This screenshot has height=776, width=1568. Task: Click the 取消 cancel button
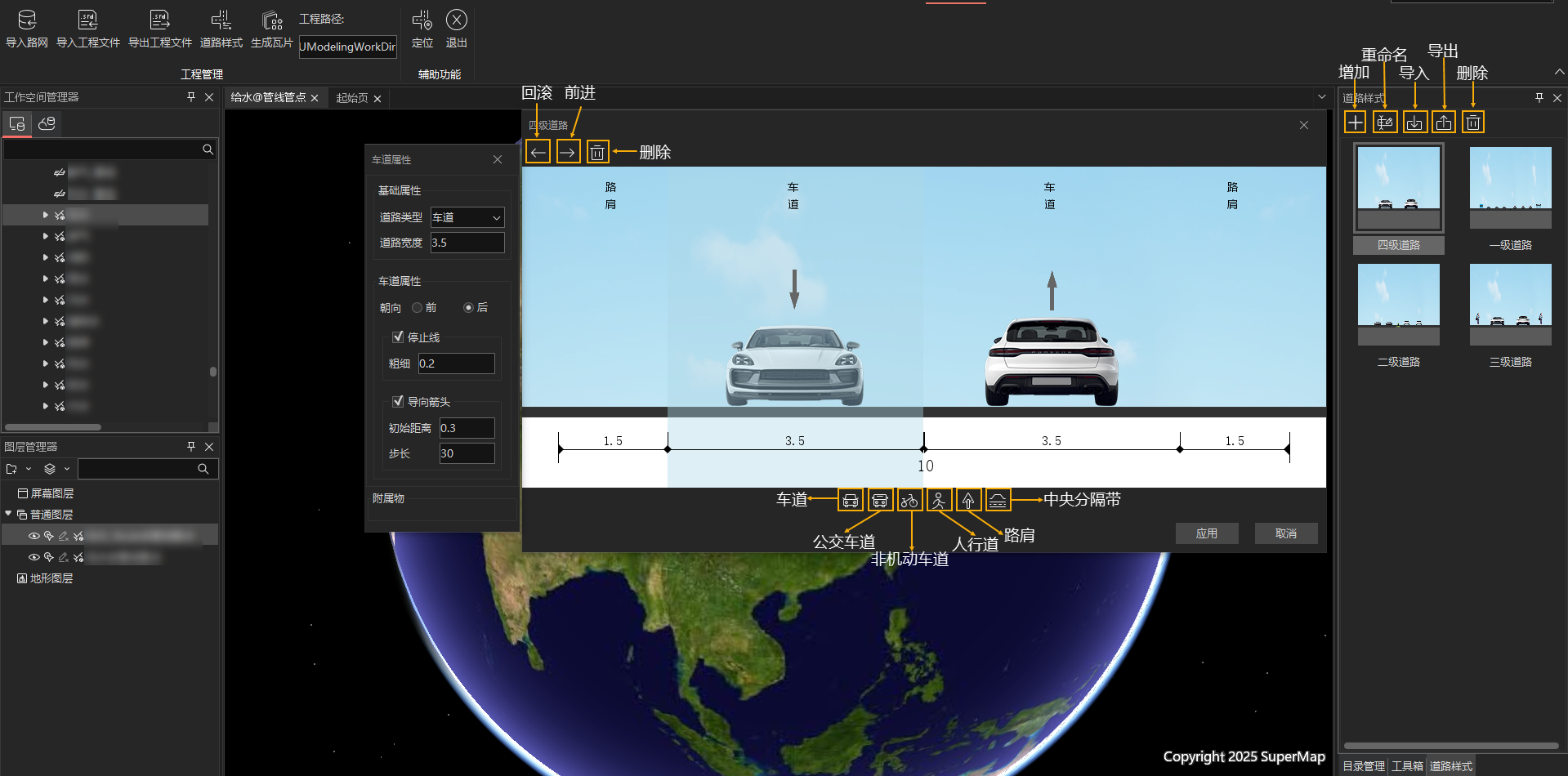1285,533
